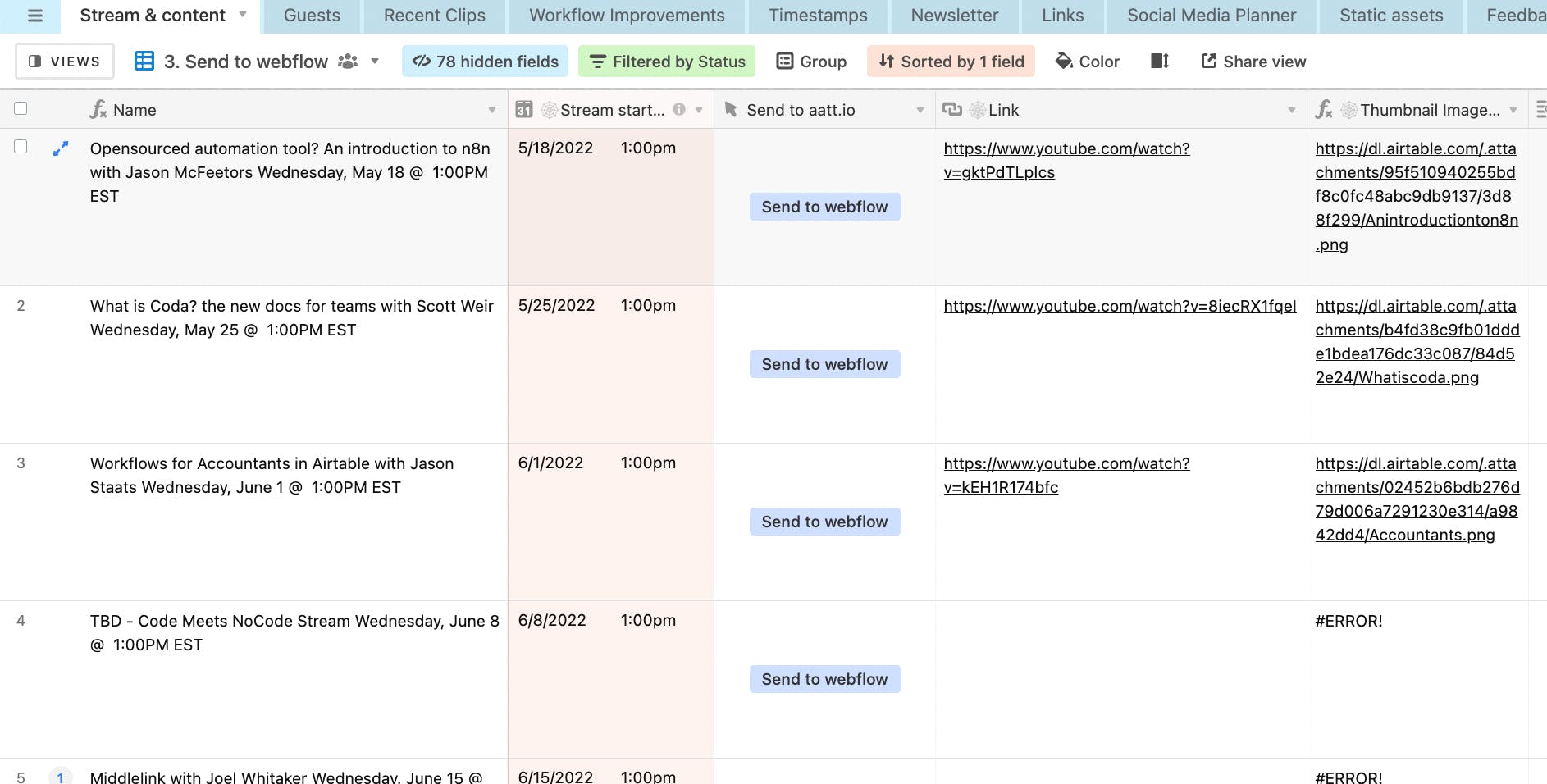This screenshot has width=1547, height=784.
Task: Tick the select-all checkbox in header
Action: coord(21,108)
